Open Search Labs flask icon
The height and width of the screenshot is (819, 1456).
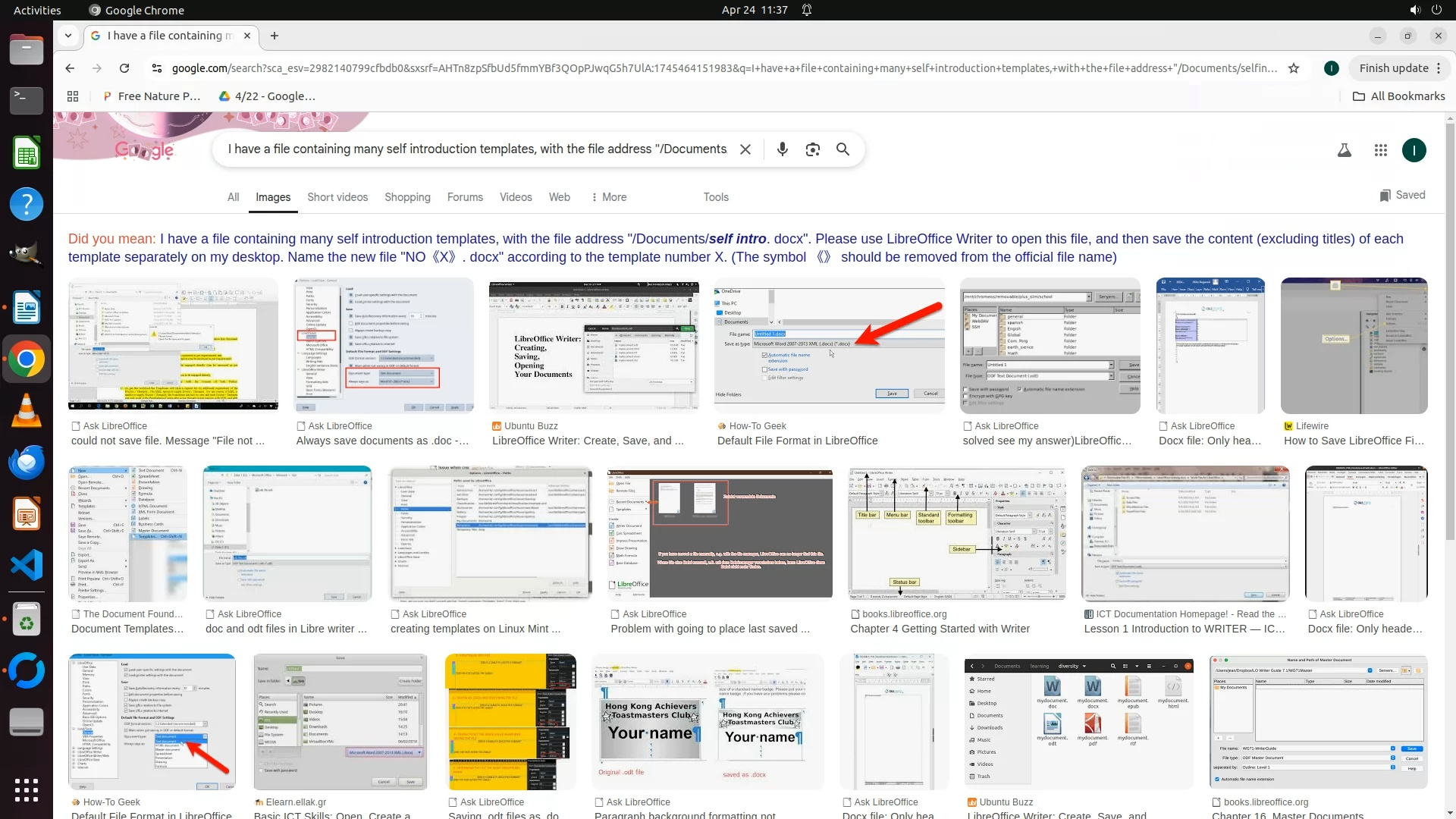(x=1344, y=150)
